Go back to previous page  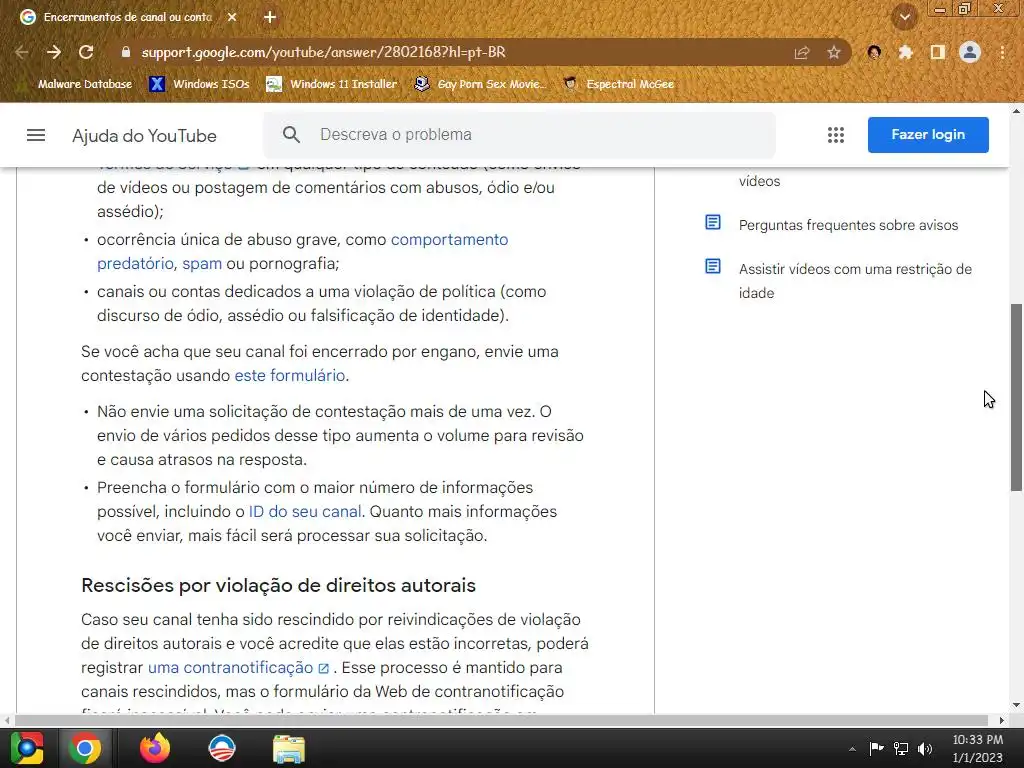(22, 52)
